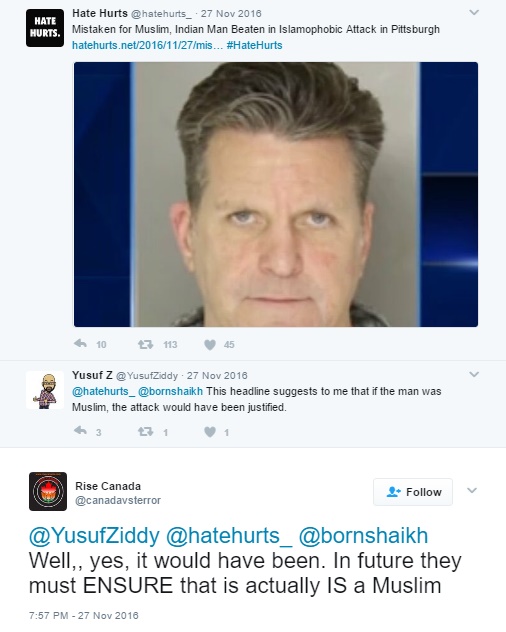Like the Hate Hurts tweet
Viewport: 506px width, 632px height.
(x=210, y=345)
